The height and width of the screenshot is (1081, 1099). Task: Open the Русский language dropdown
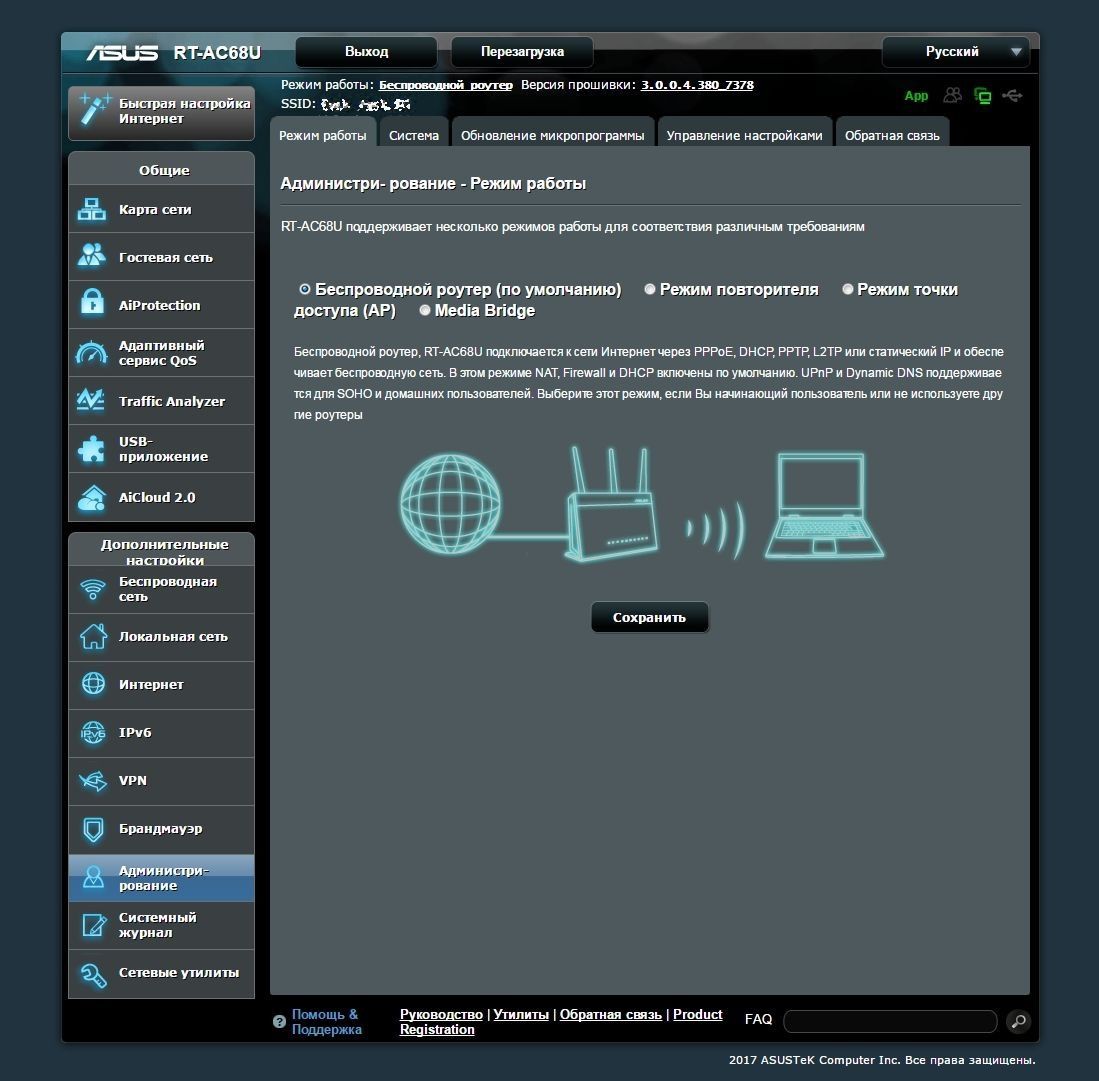click(x=956, y=52)
